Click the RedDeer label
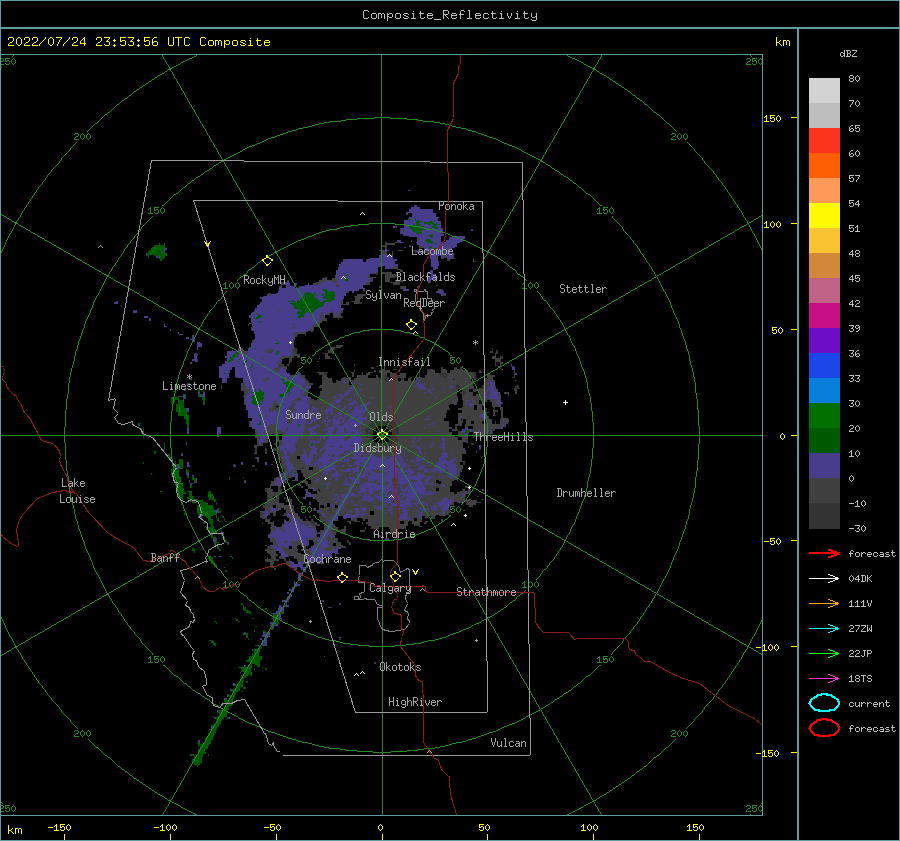The height and width of the screenshot is (841, 900). coord(424,303)
